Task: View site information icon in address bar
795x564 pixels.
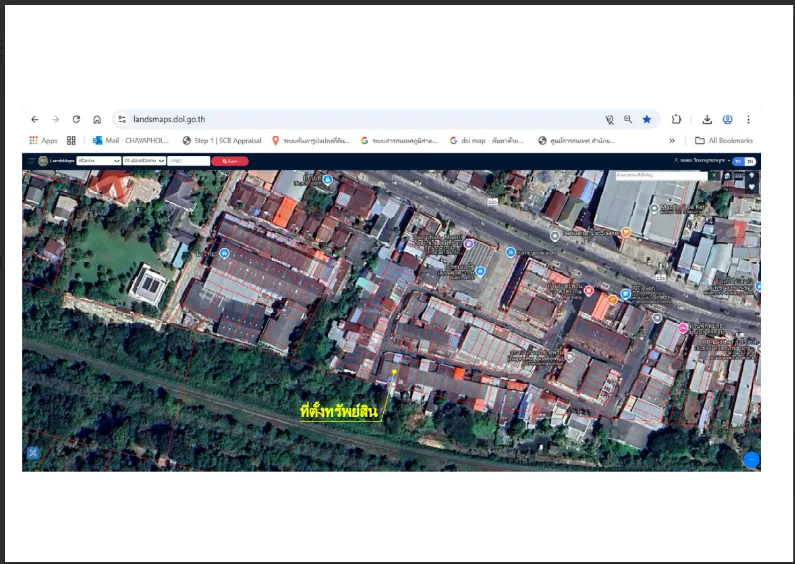Action: coord(122,119)
